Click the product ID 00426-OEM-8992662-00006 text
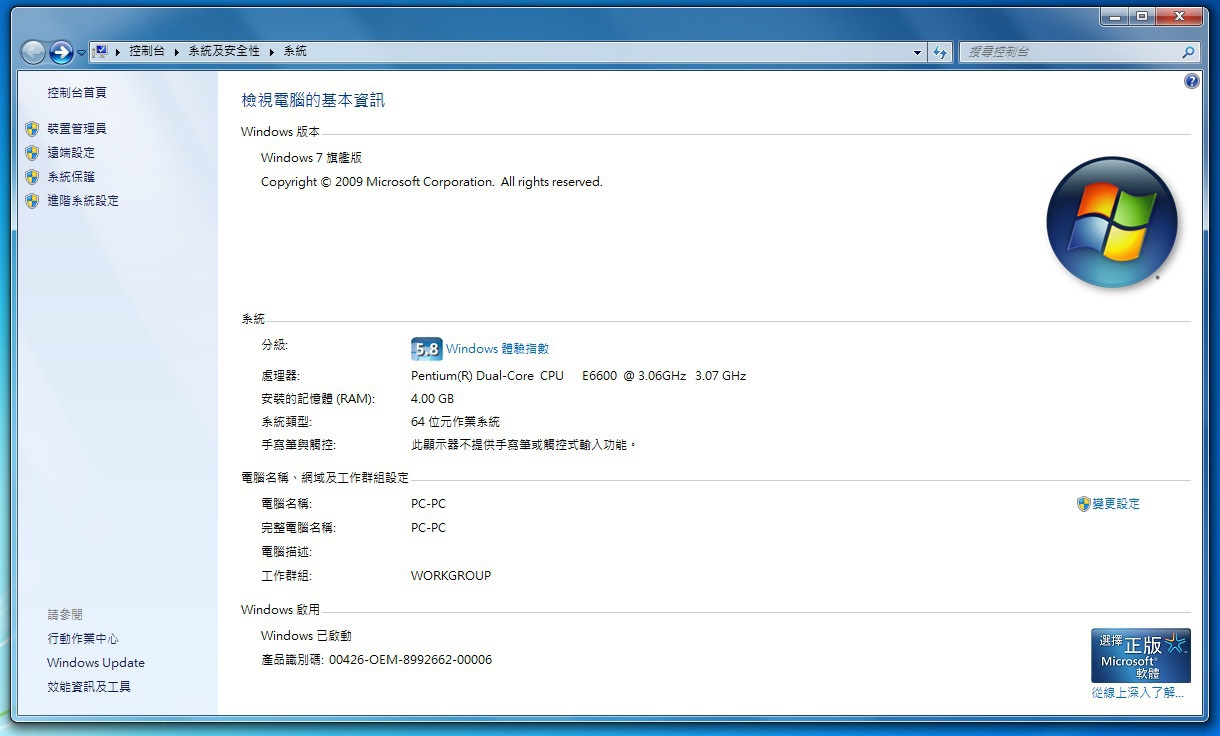The image size is (1220, 736). point(410,660)
